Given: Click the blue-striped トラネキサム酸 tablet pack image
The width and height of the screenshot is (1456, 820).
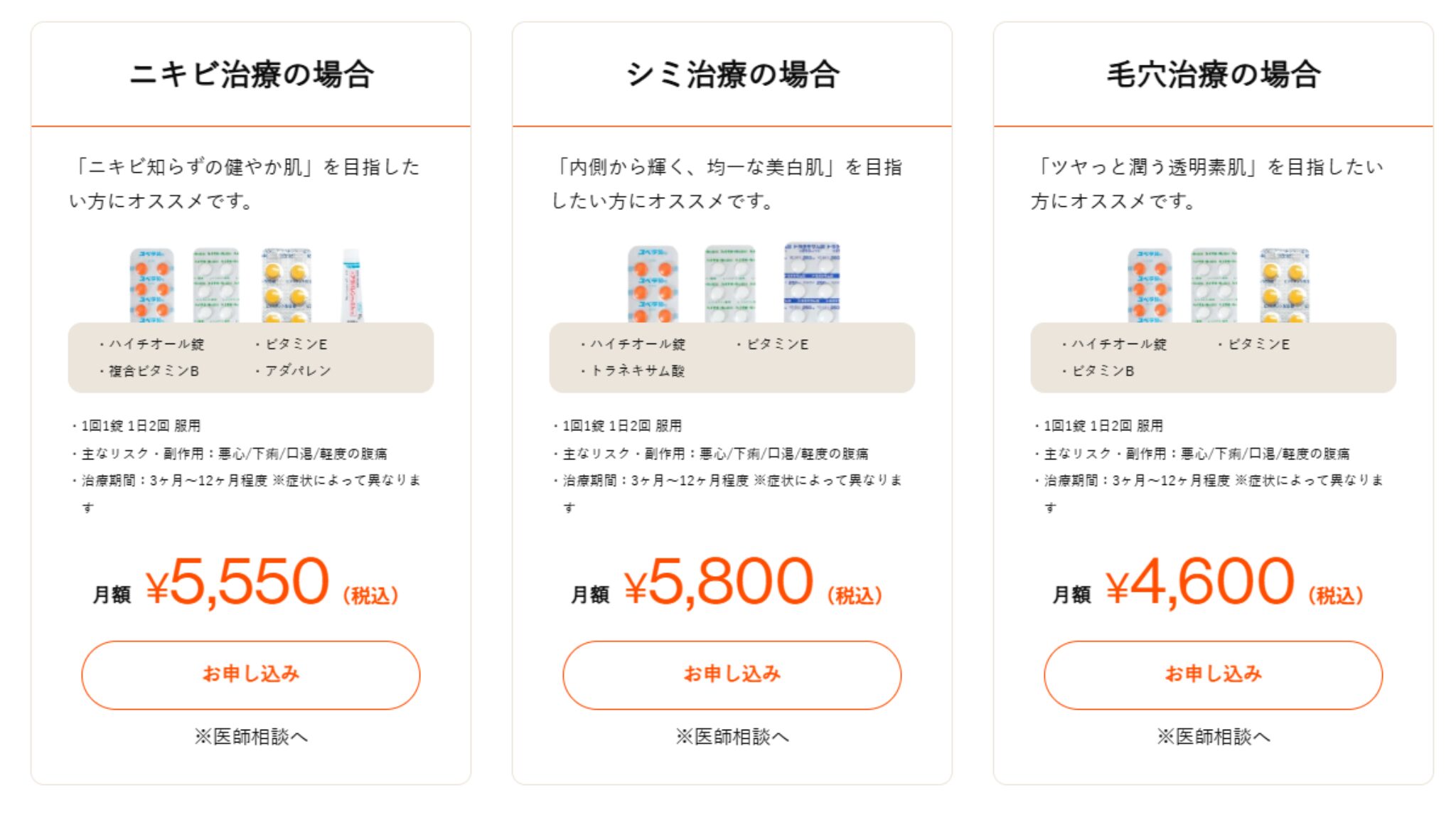Looking at the screenshot, I should click(811, 283).
